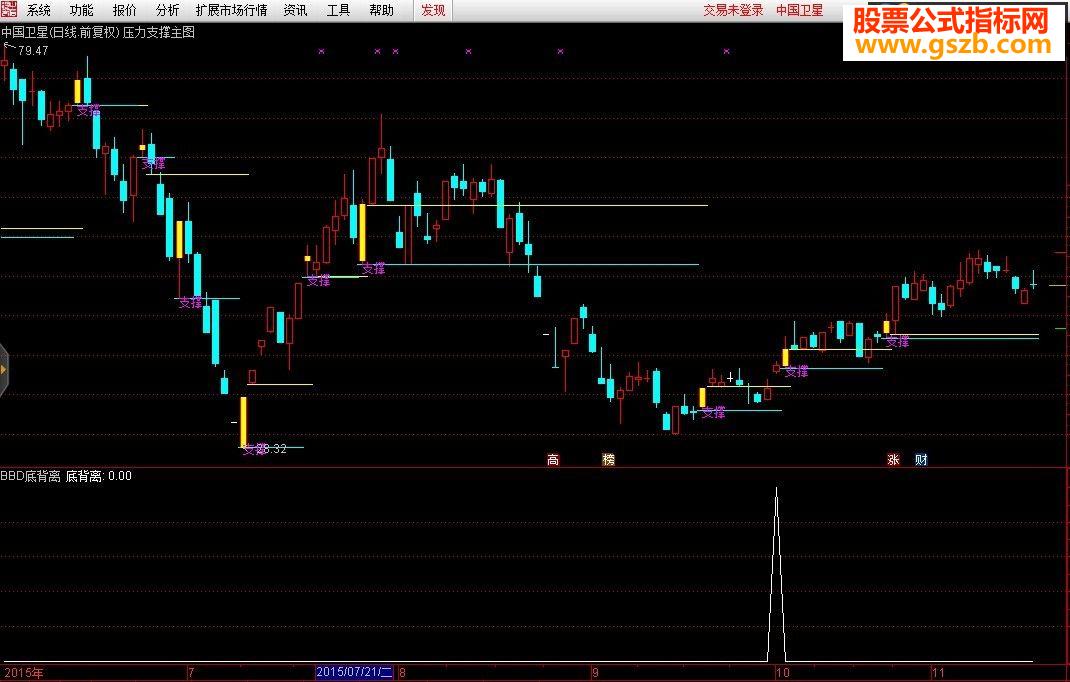Click the 财 info marker
The height and width of the screenshot is (682, 1070).
click(921, 459)
